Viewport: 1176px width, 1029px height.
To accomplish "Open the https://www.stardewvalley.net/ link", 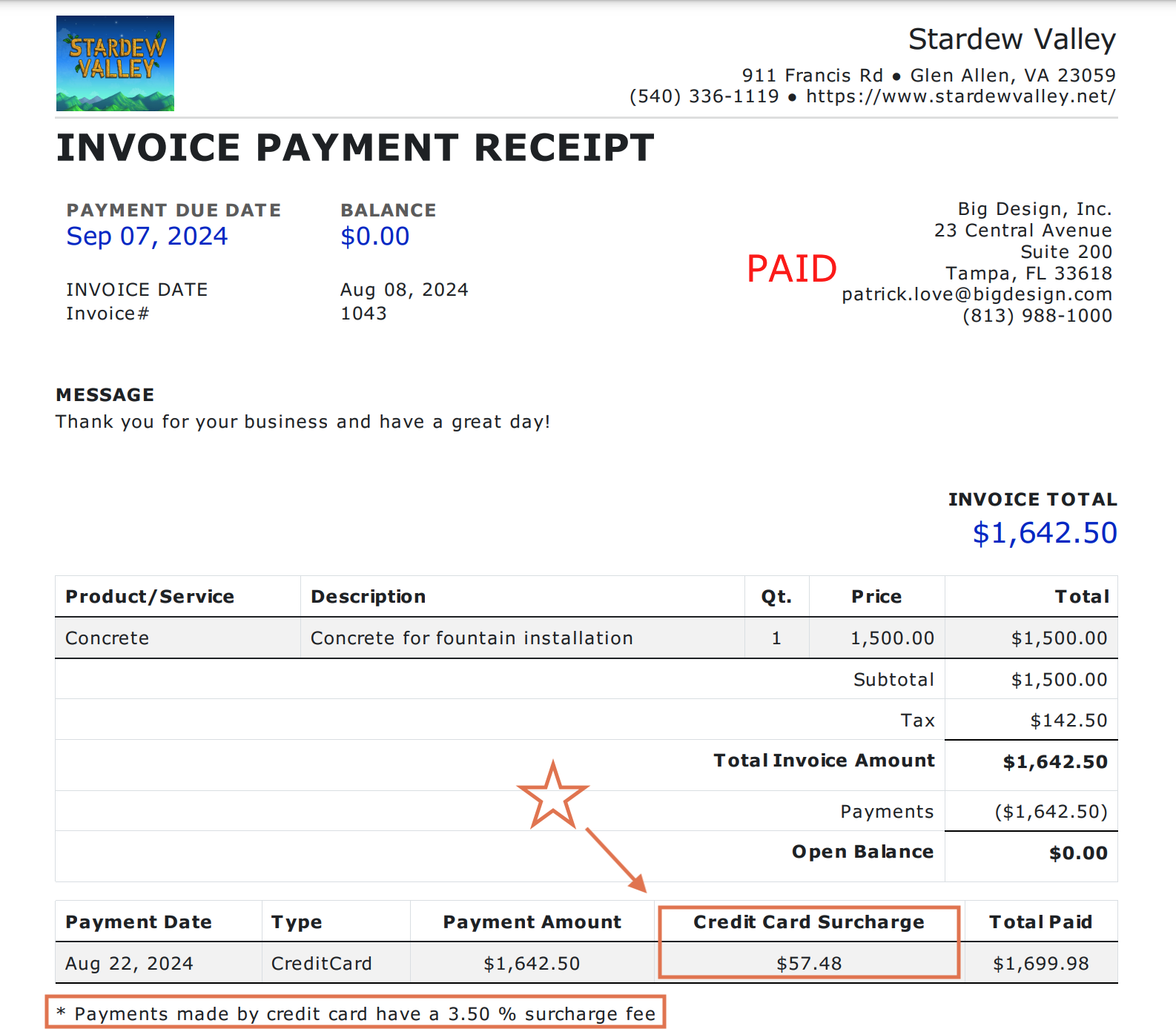I will [x=961, y=96].
